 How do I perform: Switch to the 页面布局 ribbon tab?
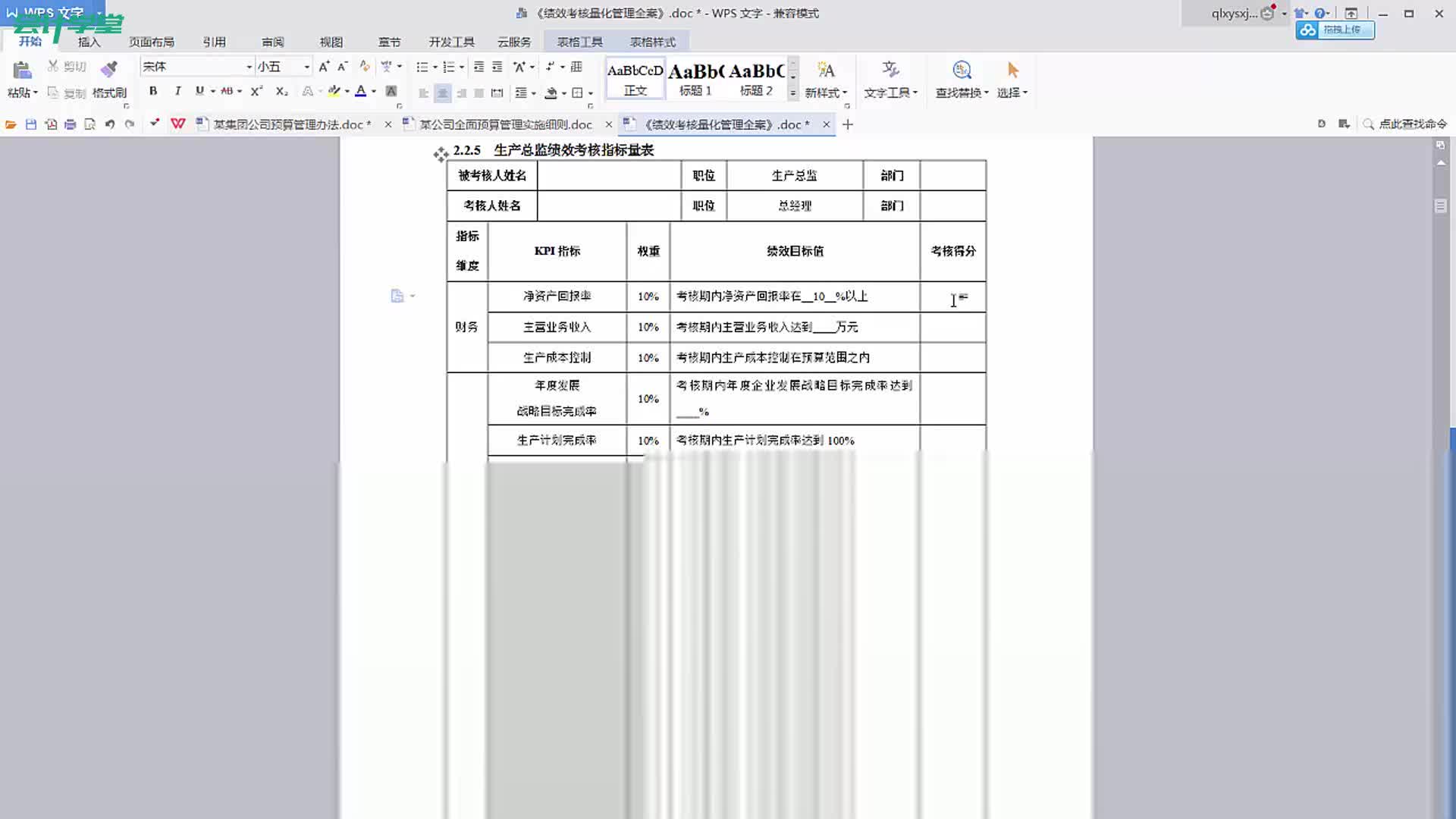click(x=152, y=42)
